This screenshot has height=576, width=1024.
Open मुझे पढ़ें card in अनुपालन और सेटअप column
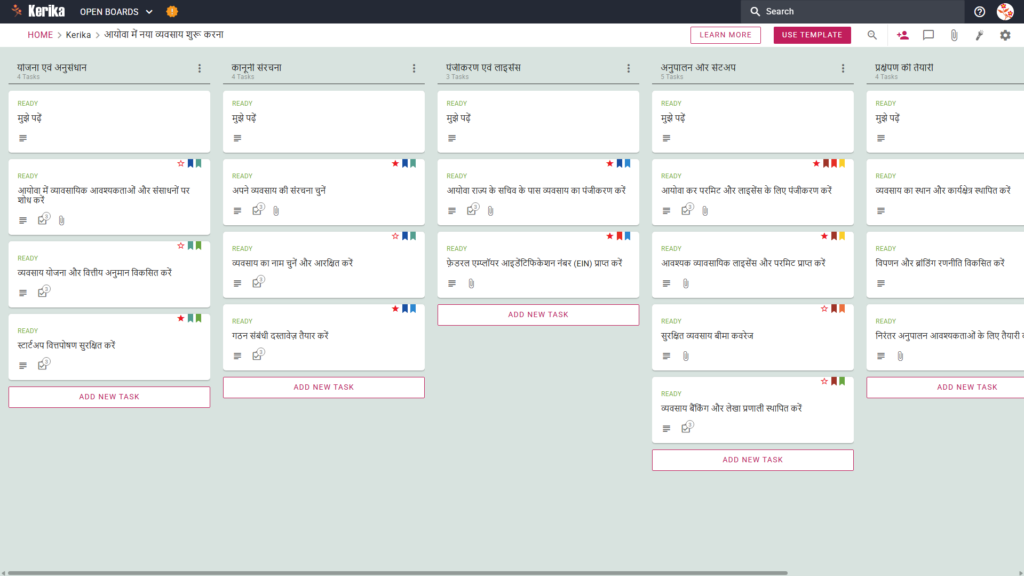(x=752, y=121)
